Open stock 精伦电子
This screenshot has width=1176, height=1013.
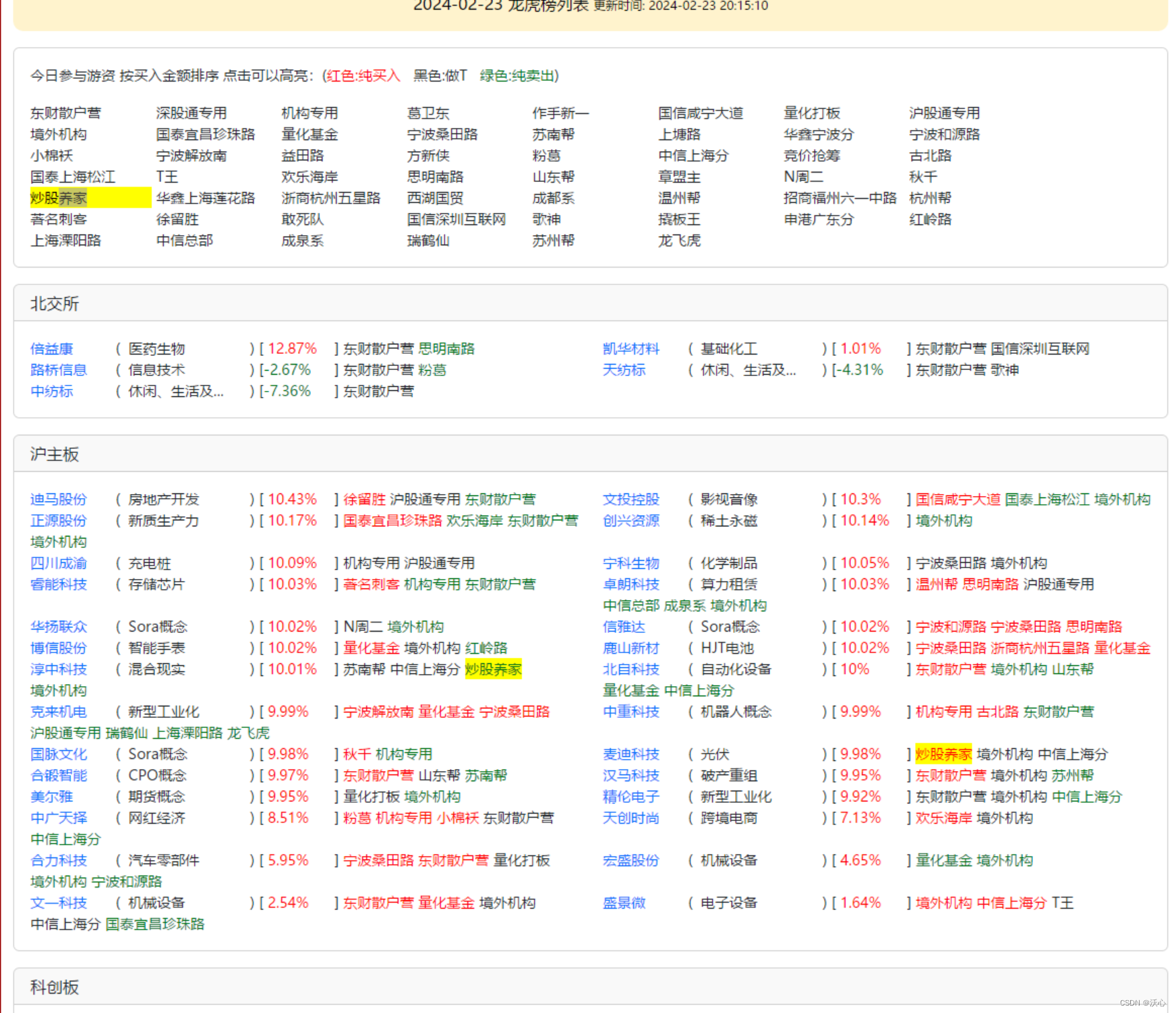(x=631, y=797)
